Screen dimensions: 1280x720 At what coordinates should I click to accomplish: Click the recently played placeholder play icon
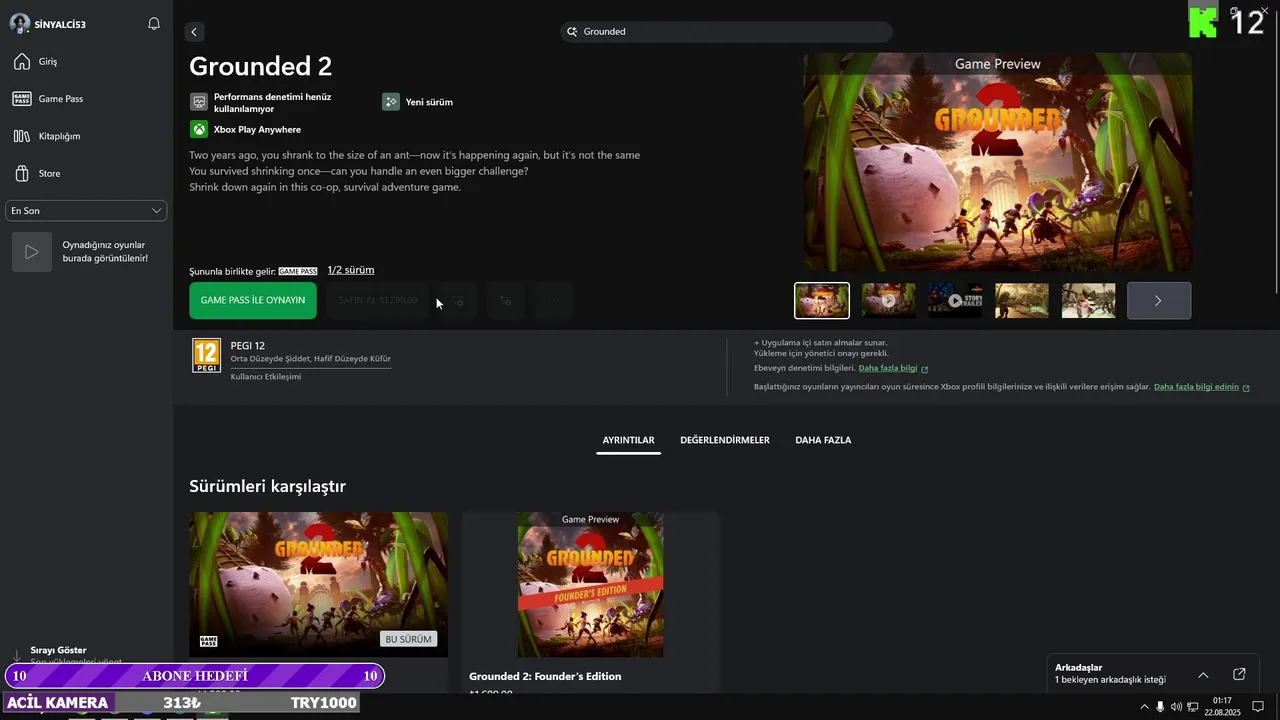(32, 252)
